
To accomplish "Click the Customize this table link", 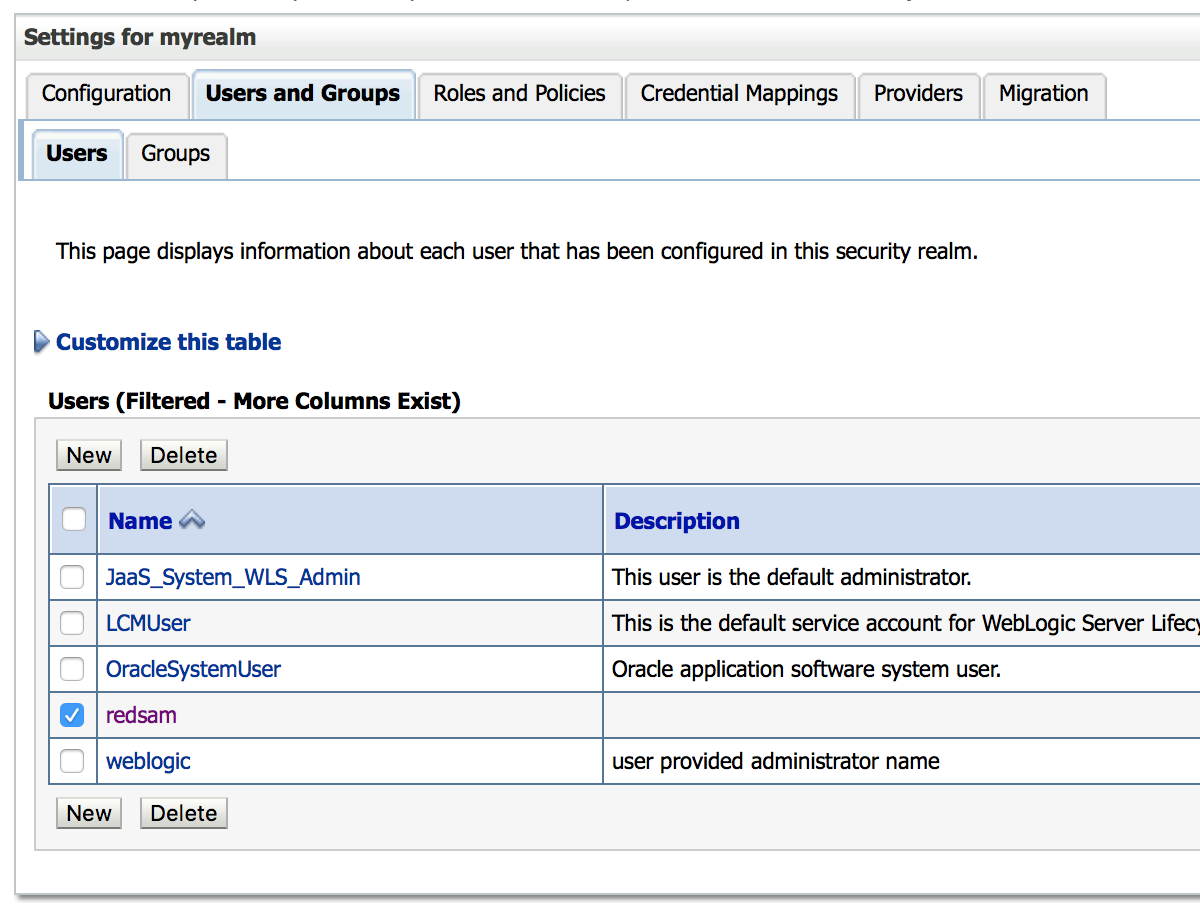I will tap(168, 342).
